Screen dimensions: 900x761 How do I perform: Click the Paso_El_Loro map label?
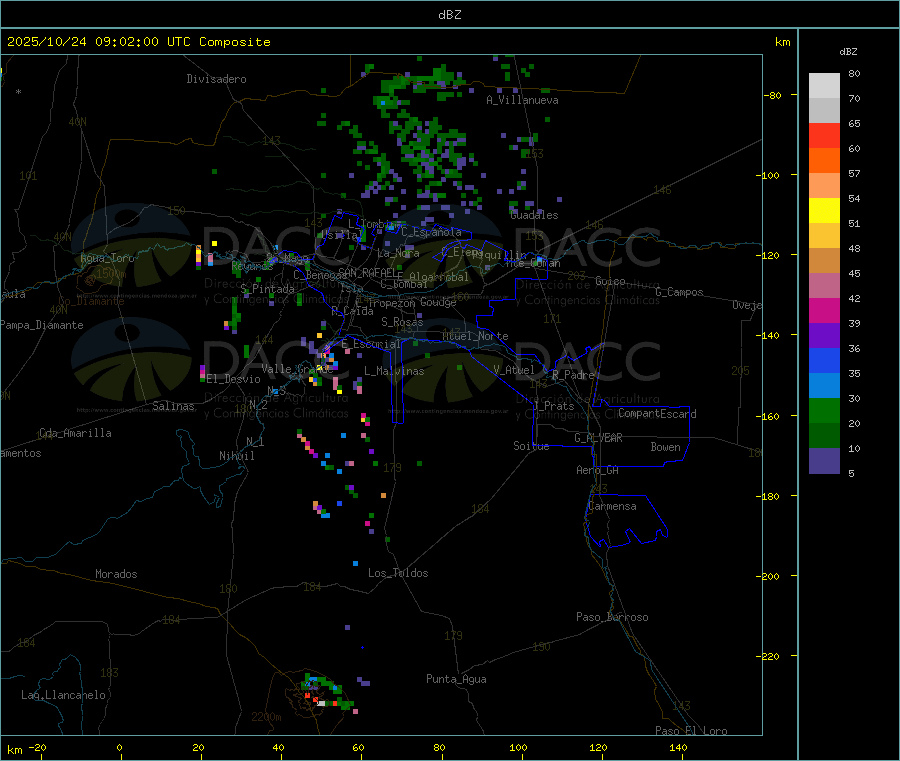691,731
